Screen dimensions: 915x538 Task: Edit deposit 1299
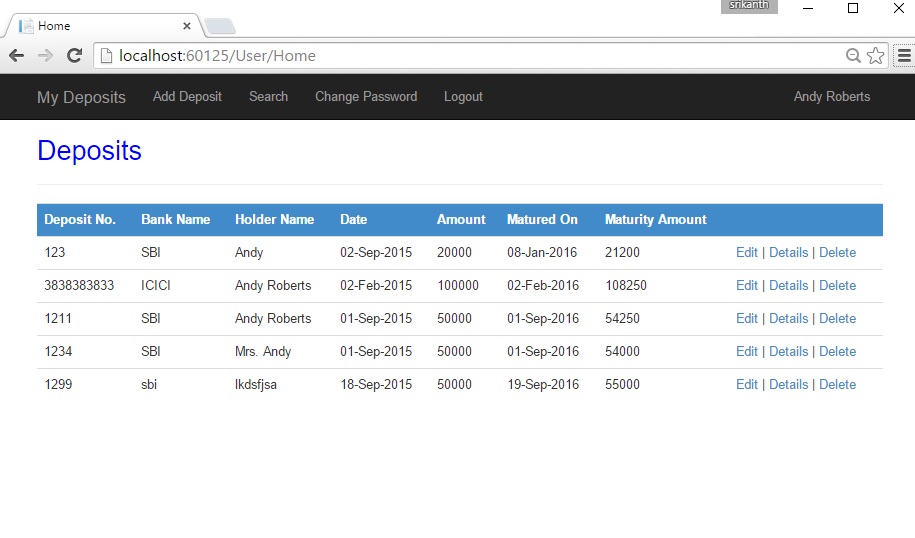(747, 384)
